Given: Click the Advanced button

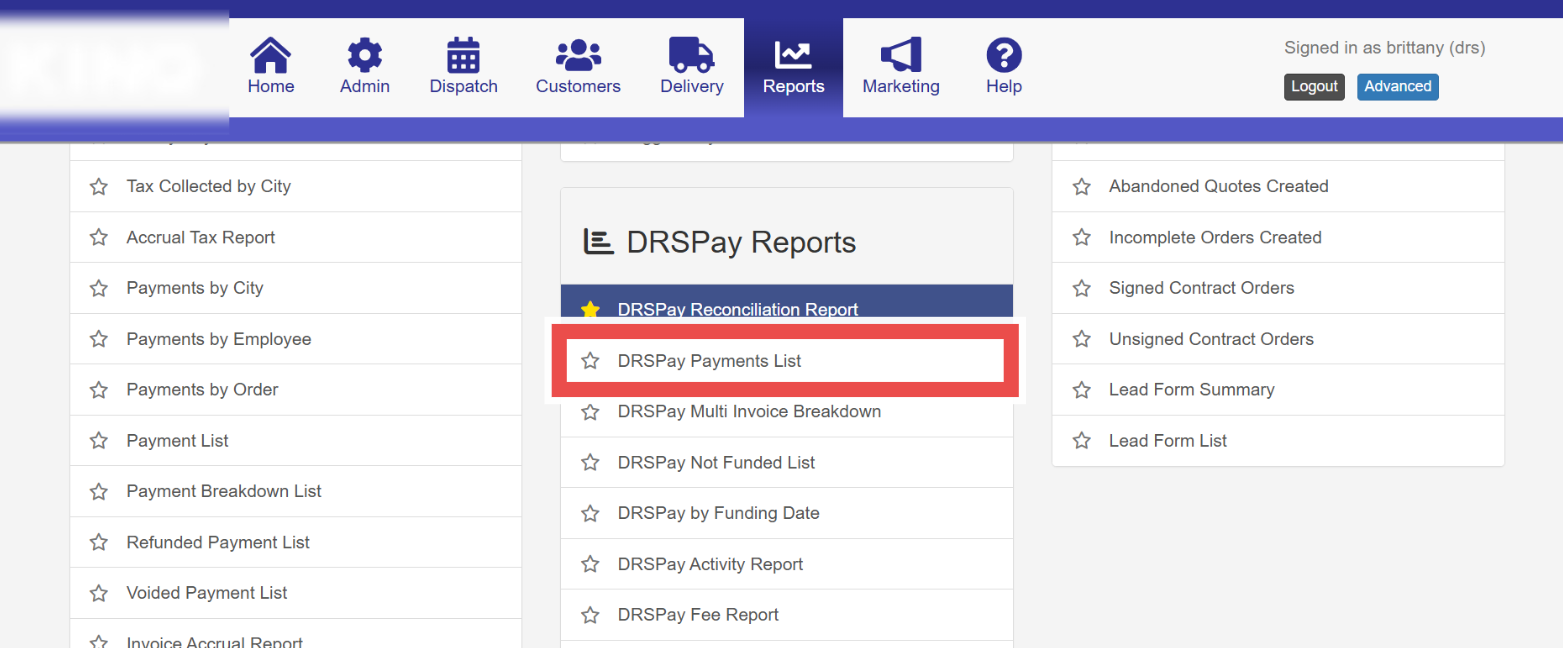Looking at the screenshot, I should tap(1398, 86).
